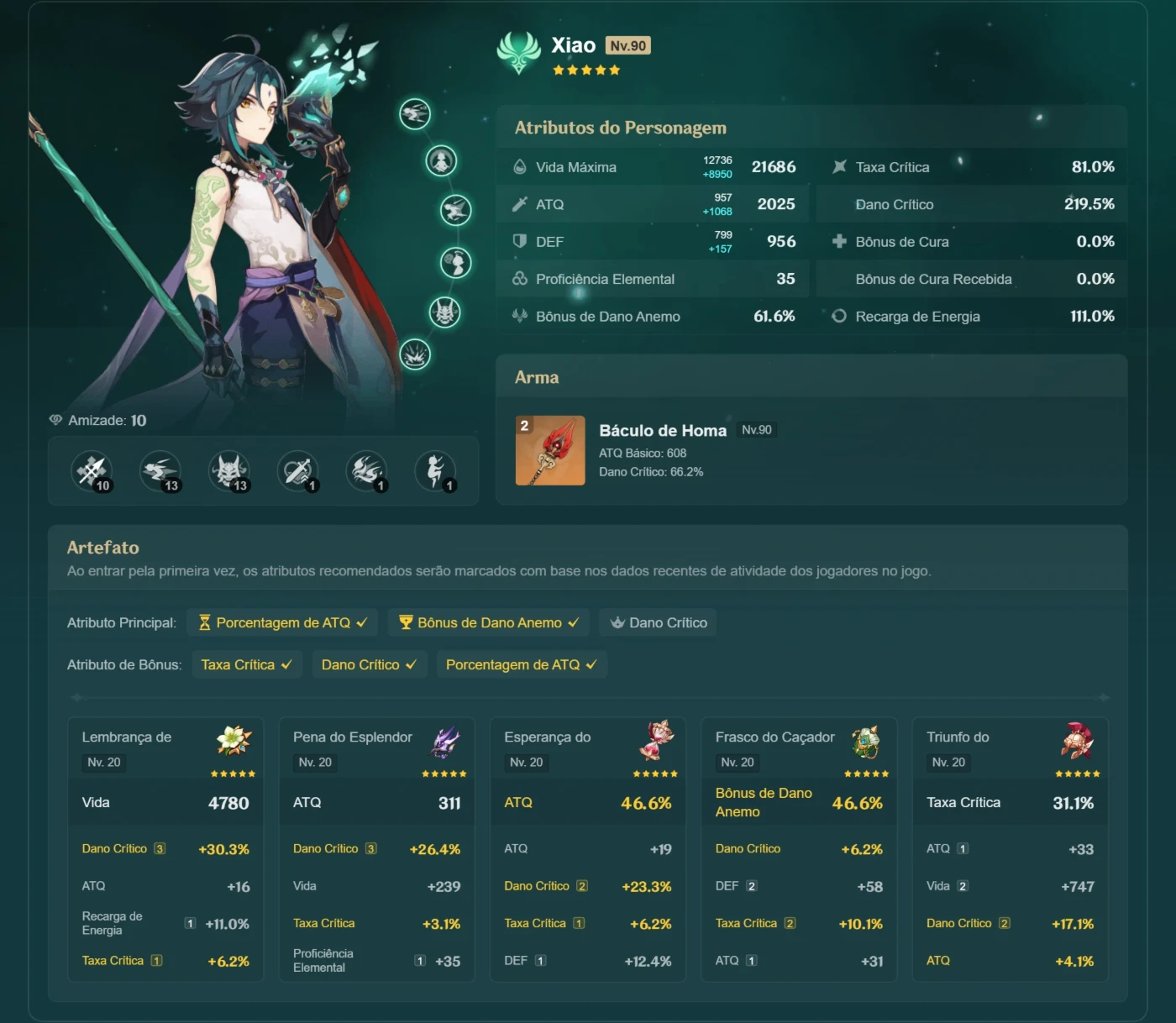
Task: Click the Triunfo do Taxa Crítica 31.1% value
Action: [x=1074, y=803]
